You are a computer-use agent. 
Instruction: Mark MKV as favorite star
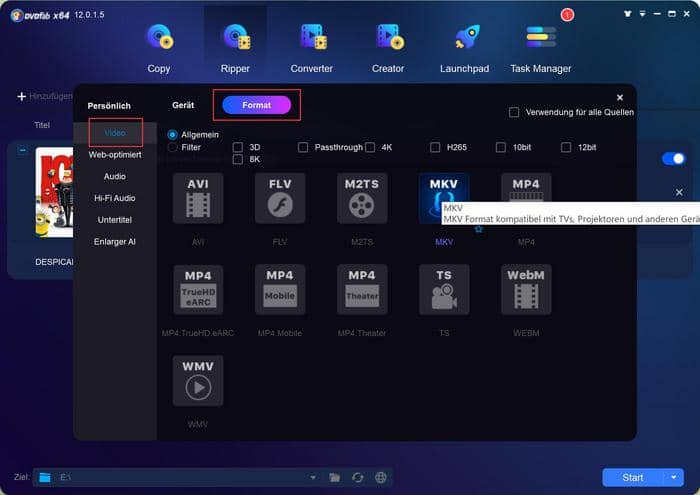[x=479, y=229]
